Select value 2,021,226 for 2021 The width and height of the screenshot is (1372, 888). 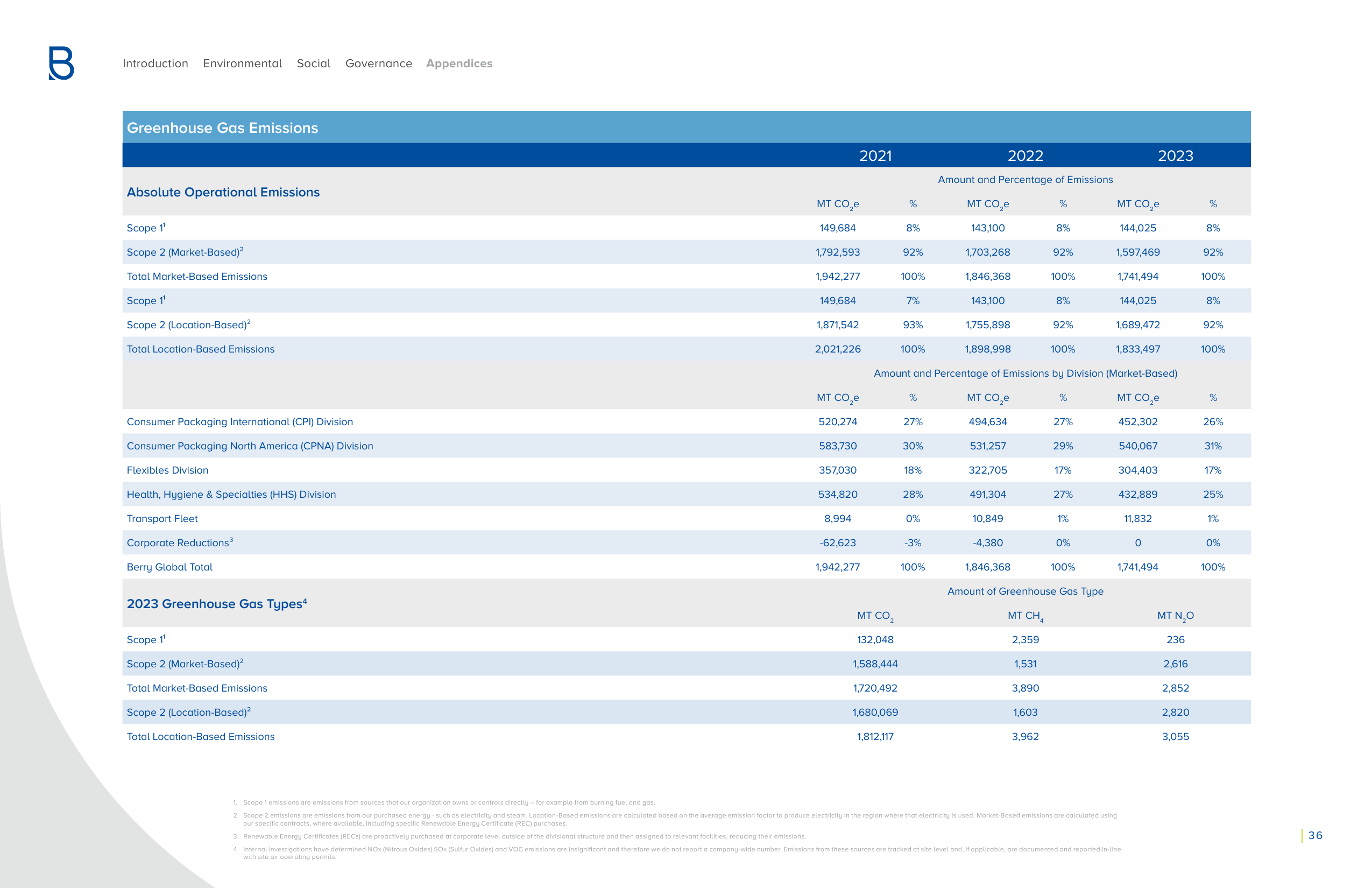pyautogui.click(x=838, y=349)
